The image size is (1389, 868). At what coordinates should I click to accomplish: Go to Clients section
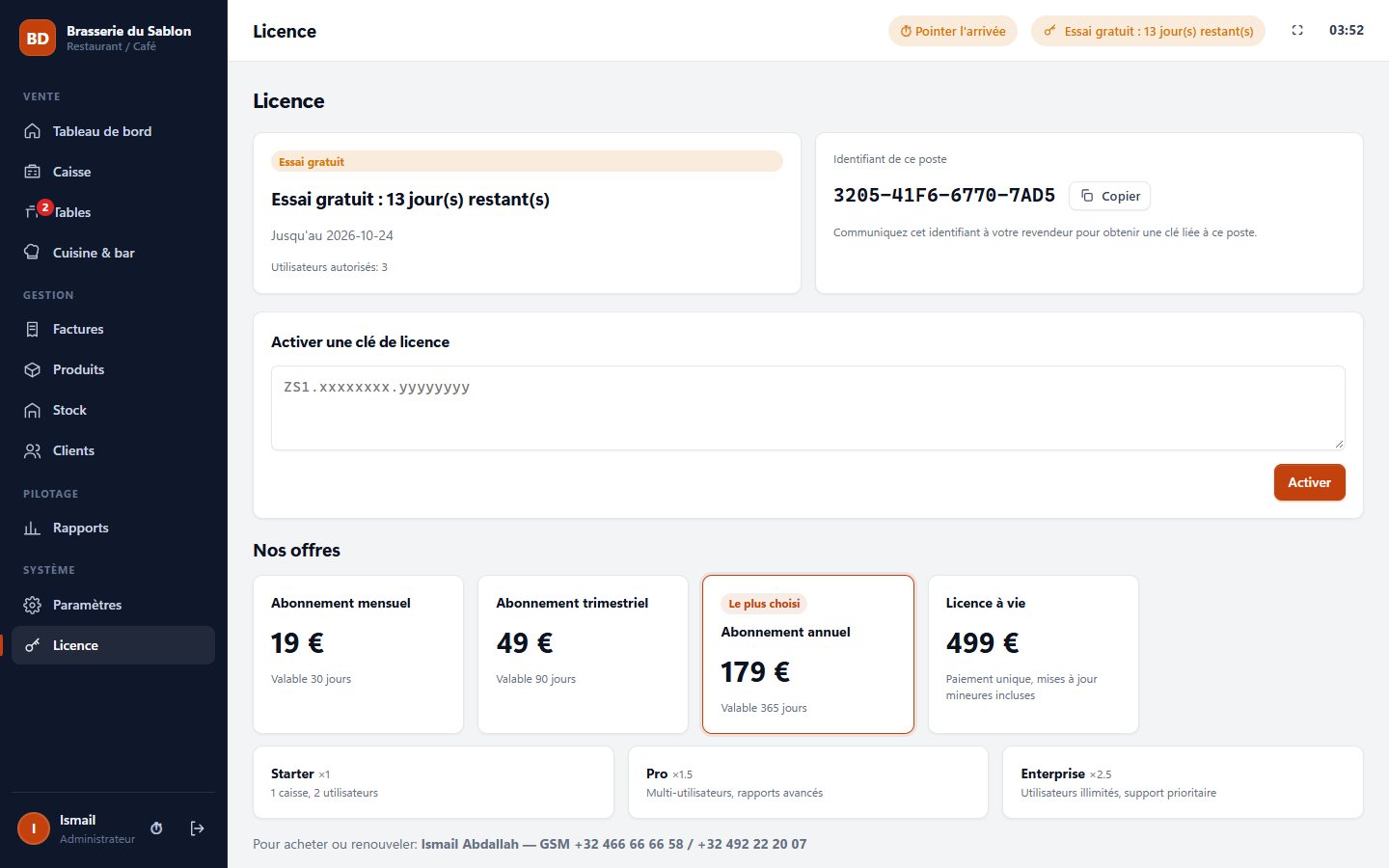click(113, 450)
